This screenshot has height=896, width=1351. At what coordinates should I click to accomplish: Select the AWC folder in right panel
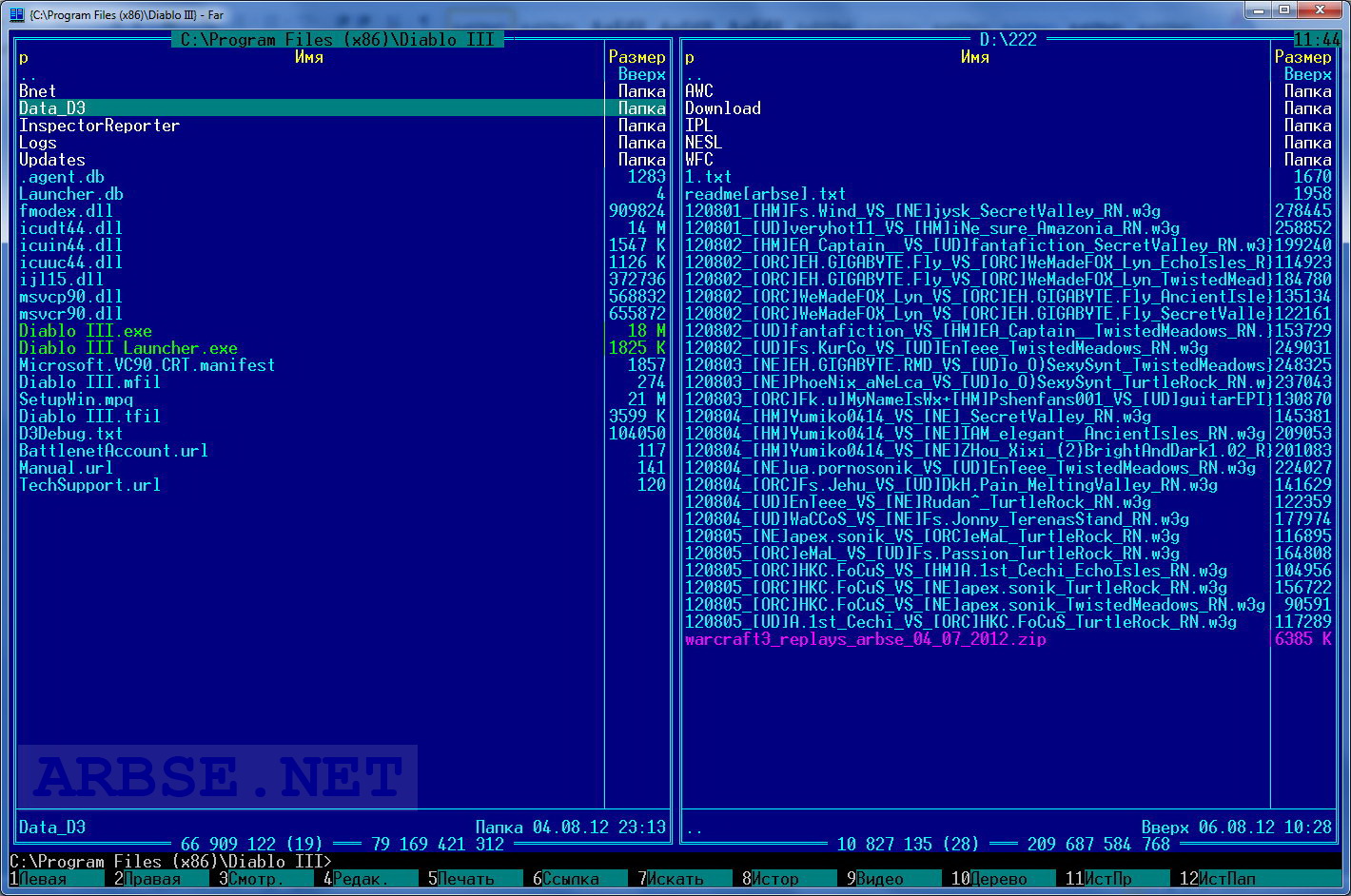tap(699, 91)
